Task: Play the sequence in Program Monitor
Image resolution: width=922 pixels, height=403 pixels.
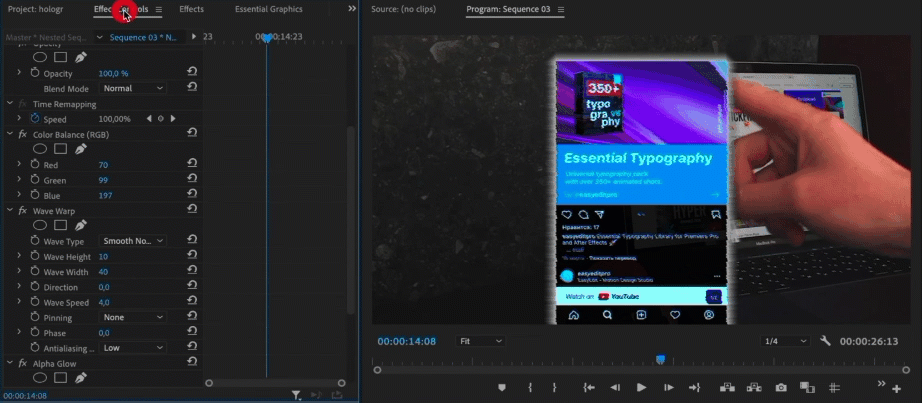Action: [x=642, y=387]
